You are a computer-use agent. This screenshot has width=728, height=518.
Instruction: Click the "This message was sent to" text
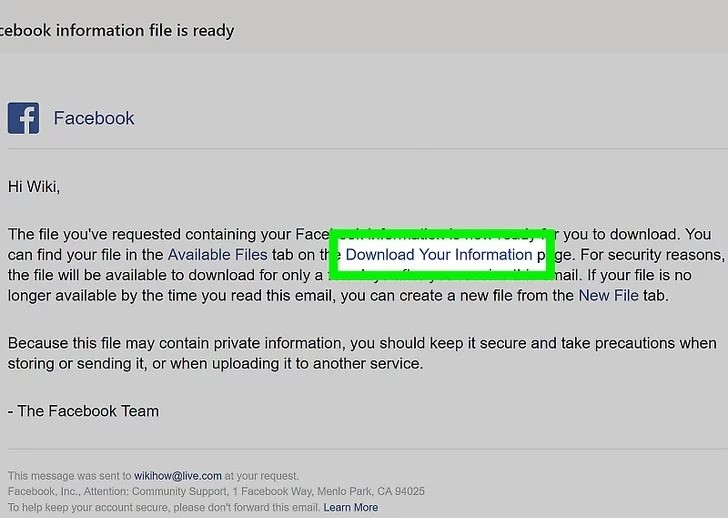pos(70,476)
